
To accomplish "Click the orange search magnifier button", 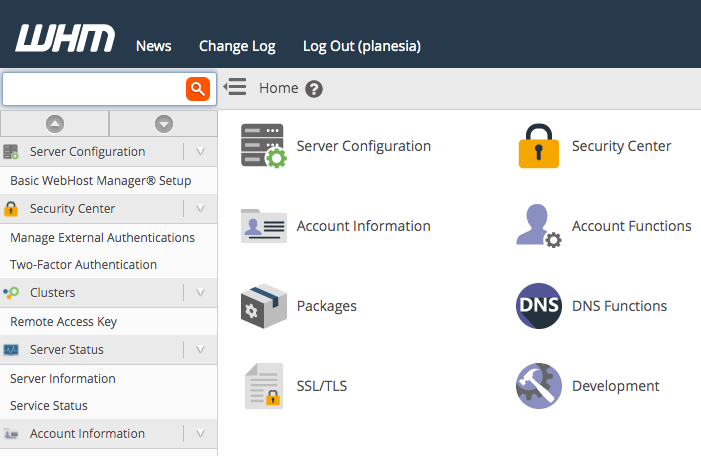I will [x=198, y=89].
